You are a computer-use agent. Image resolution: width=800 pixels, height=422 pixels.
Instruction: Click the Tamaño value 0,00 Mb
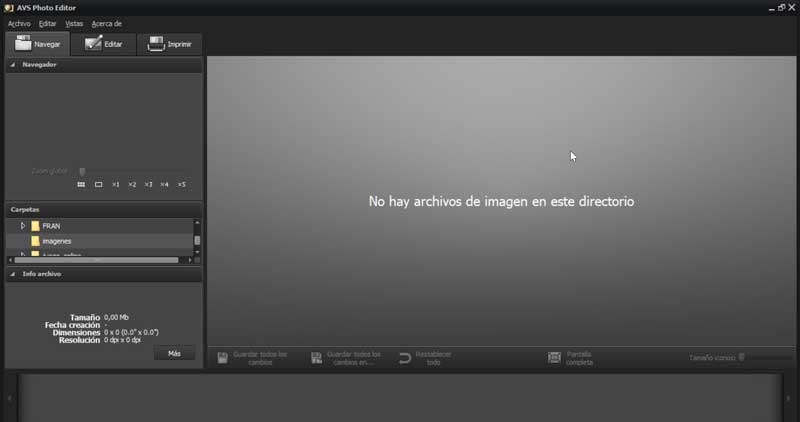point(116,317)
